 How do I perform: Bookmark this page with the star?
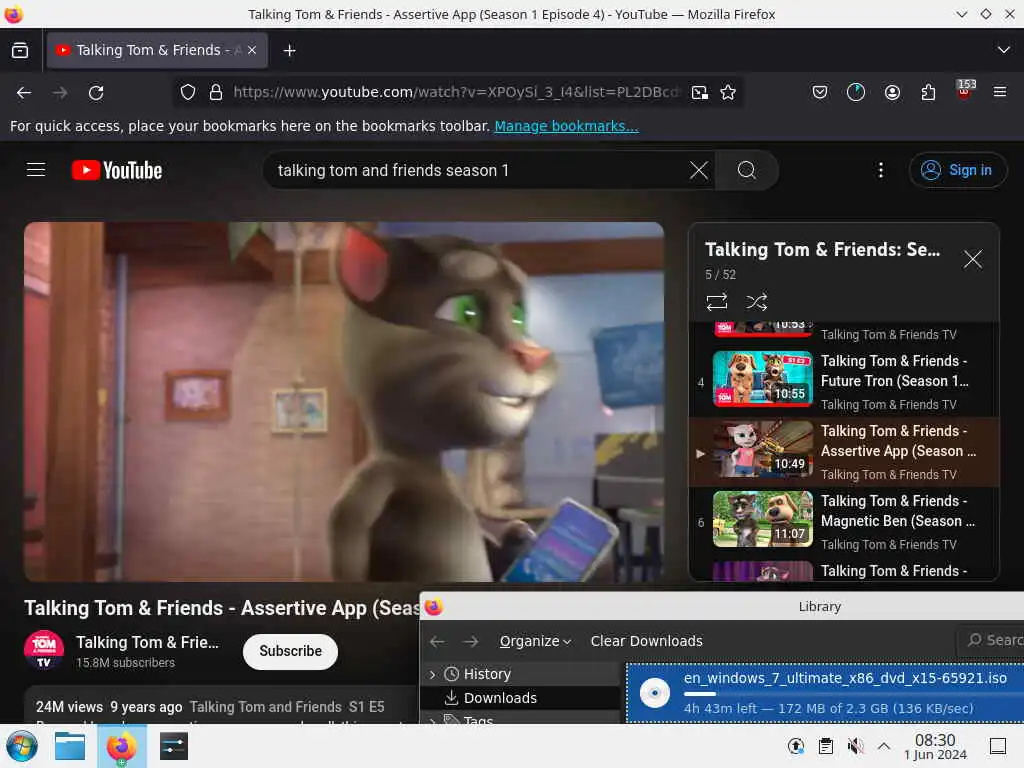click(x=728, y=93)
